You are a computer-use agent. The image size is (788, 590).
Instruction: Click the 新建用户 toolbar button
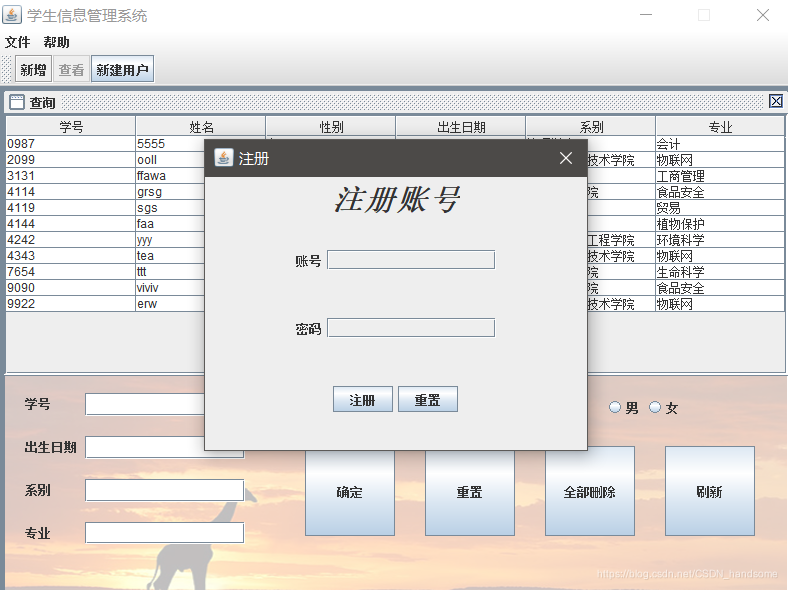tap(122, 69)
